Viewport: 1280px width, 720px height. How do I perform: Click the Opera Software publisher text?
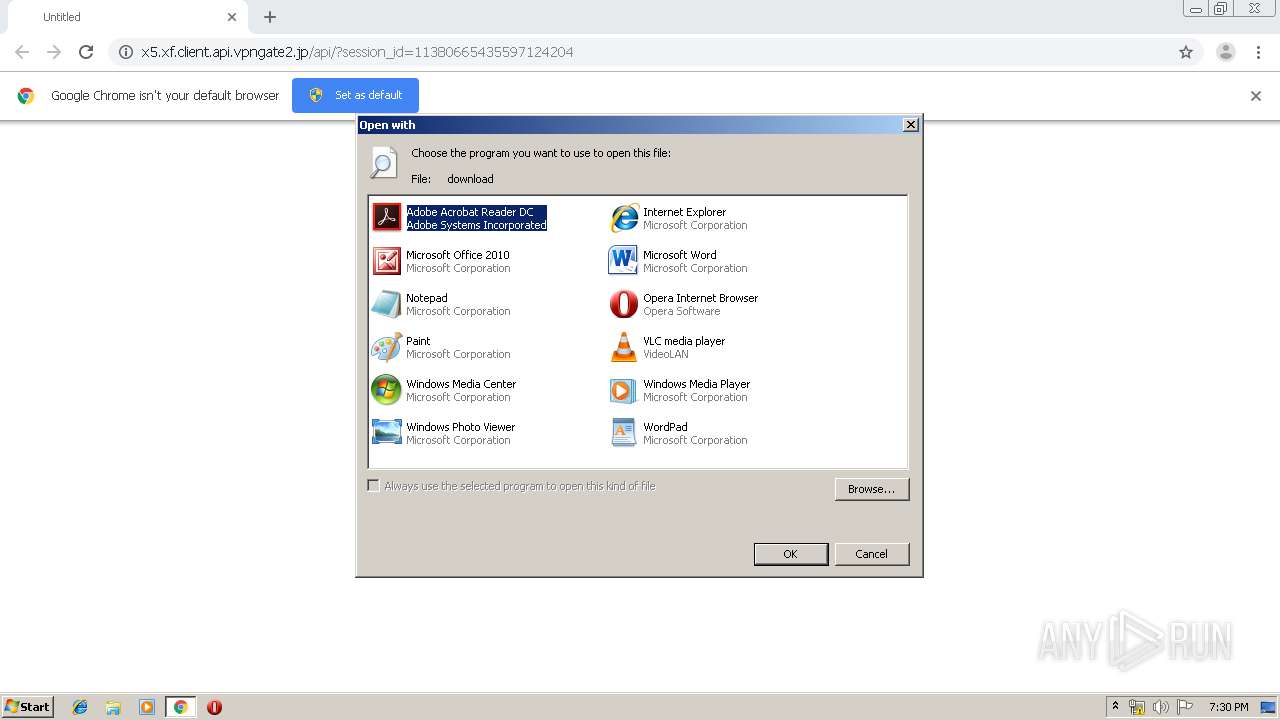coord(681,311)
